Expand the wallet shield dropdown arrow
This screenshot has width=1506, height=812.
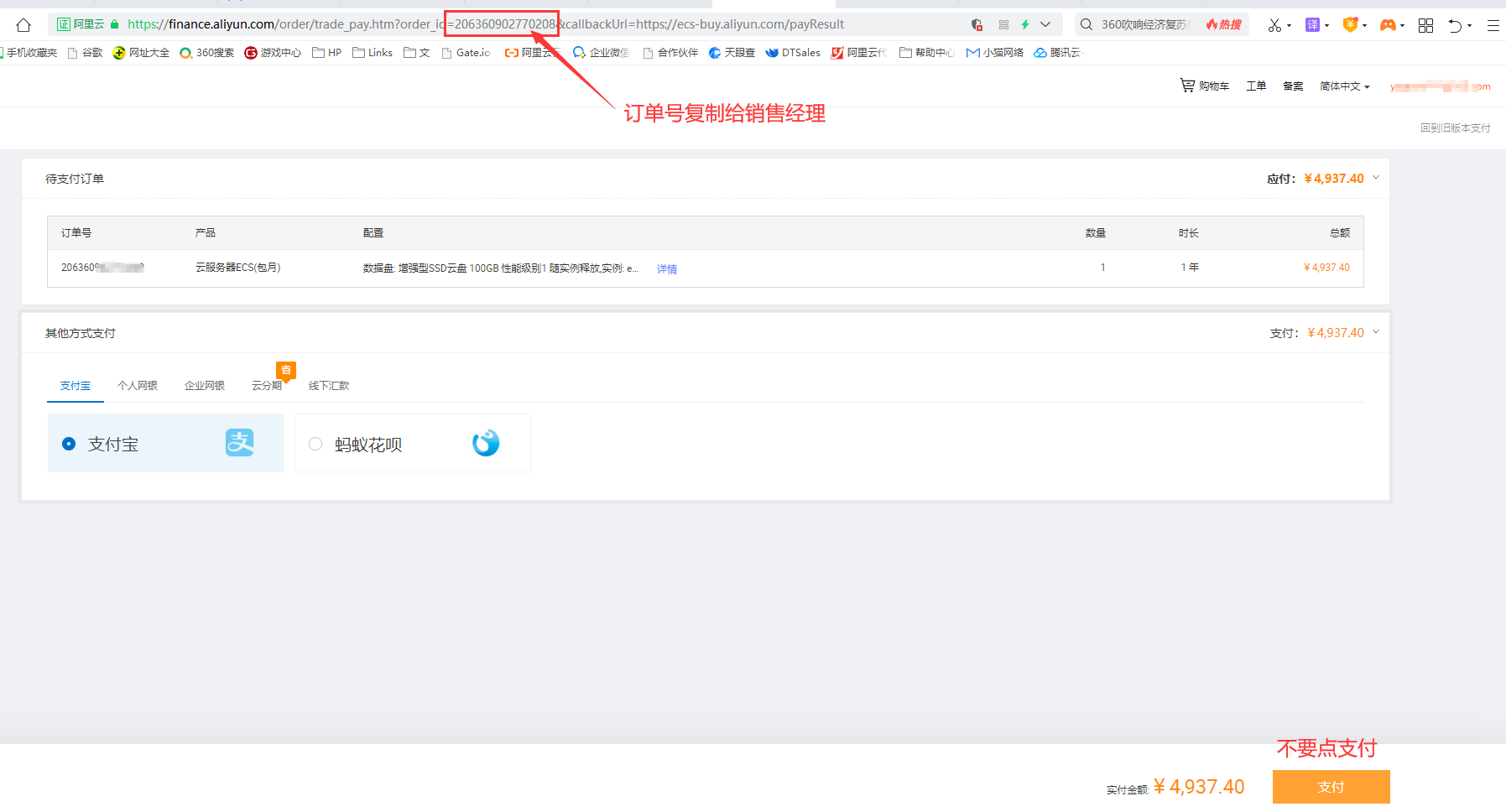(1364, 26)
